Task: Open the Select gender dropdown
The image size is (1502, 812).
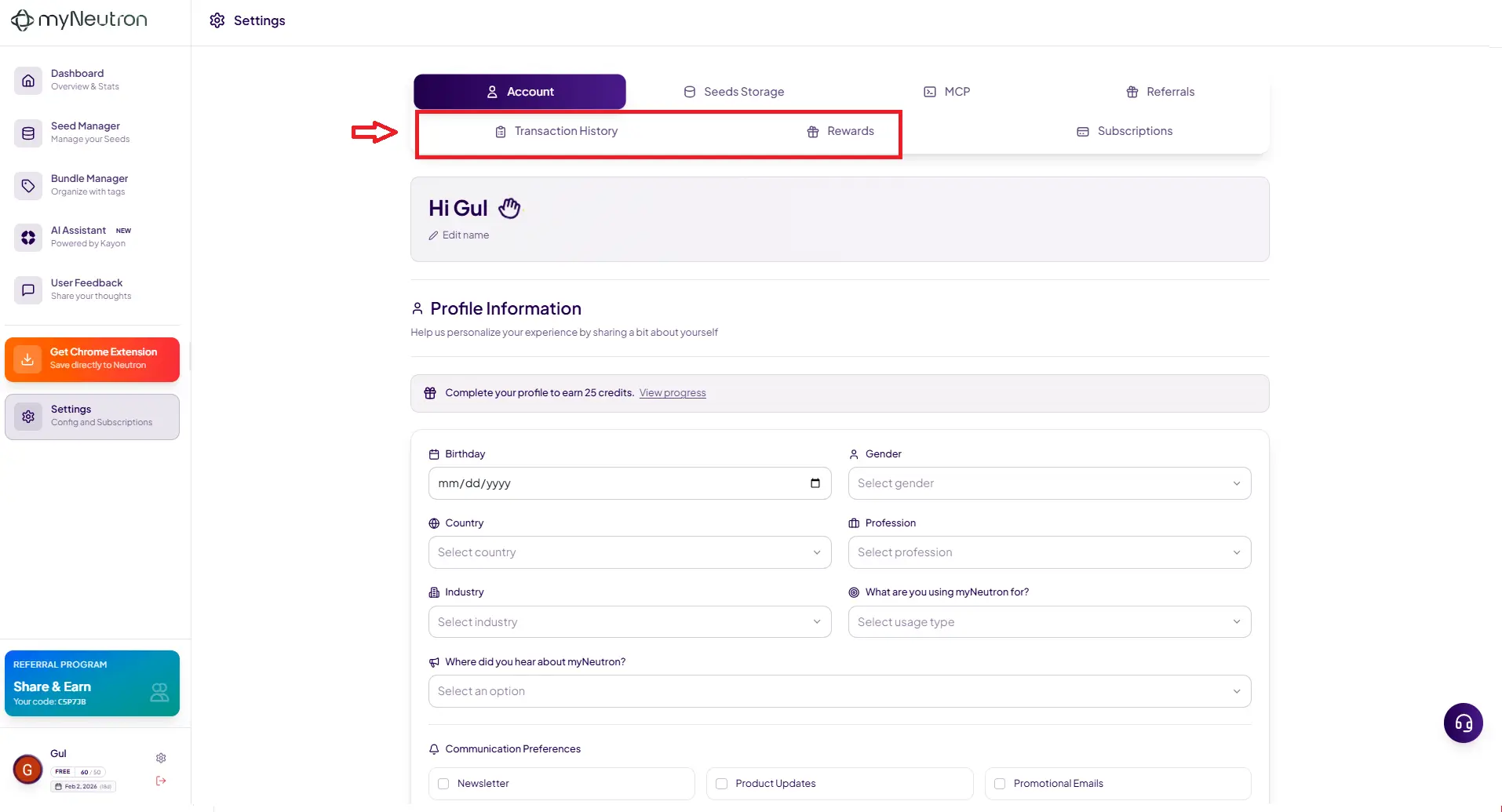Action: click(x=1049, y=483)
